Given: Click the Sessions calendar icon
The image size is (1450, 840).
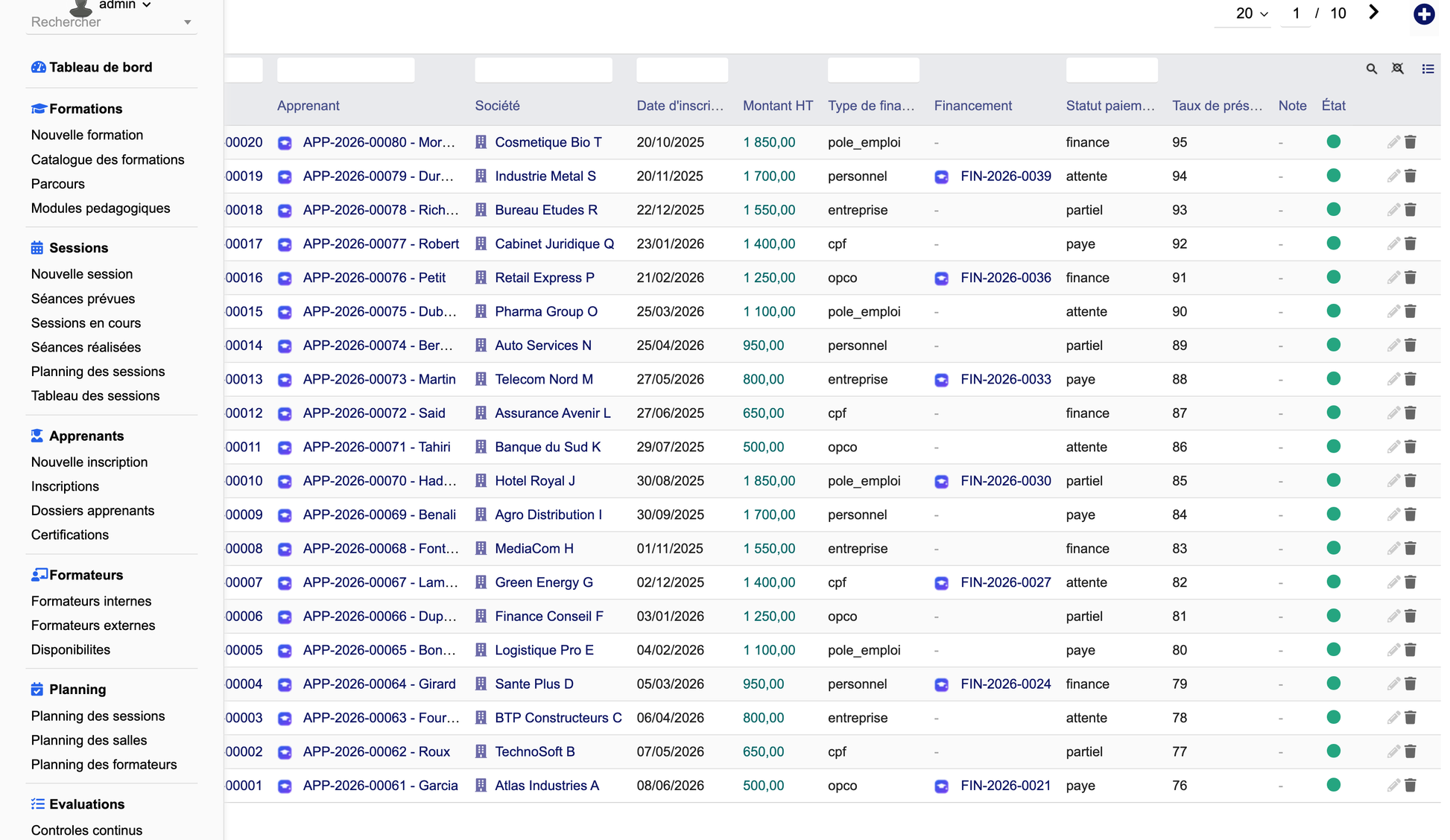Looking at the screenshot, I should 37,247.
